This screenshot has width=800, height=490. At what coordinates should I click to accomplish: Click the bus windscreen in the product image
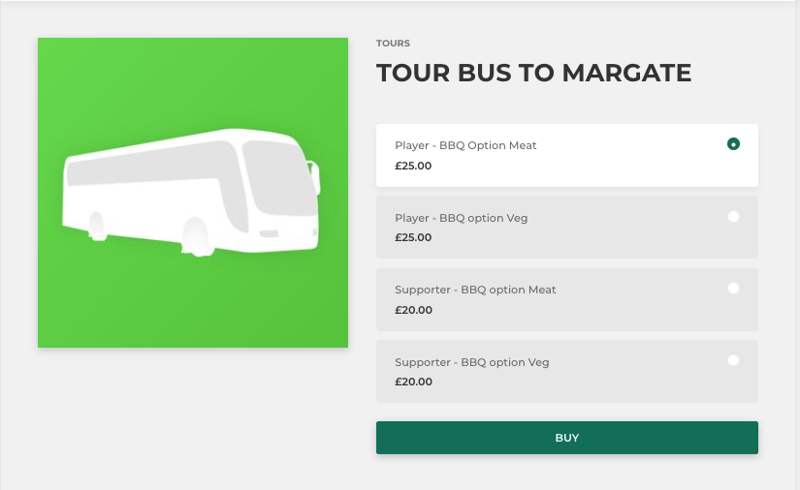278,176
